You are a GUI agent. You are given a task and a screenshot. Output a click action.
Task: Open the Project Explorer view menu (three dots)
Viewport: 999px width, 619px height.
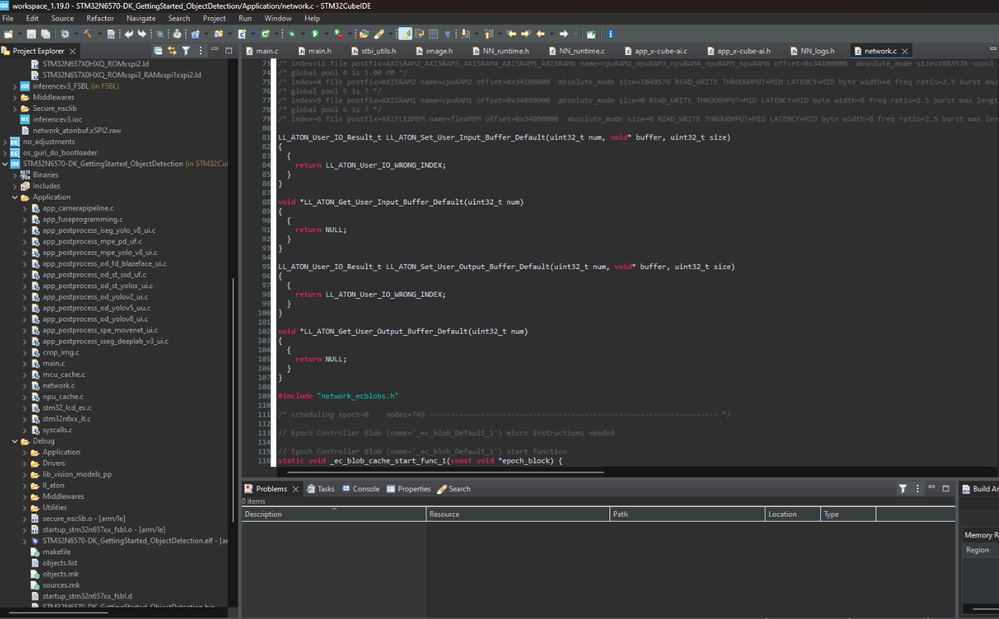point(200,51)
